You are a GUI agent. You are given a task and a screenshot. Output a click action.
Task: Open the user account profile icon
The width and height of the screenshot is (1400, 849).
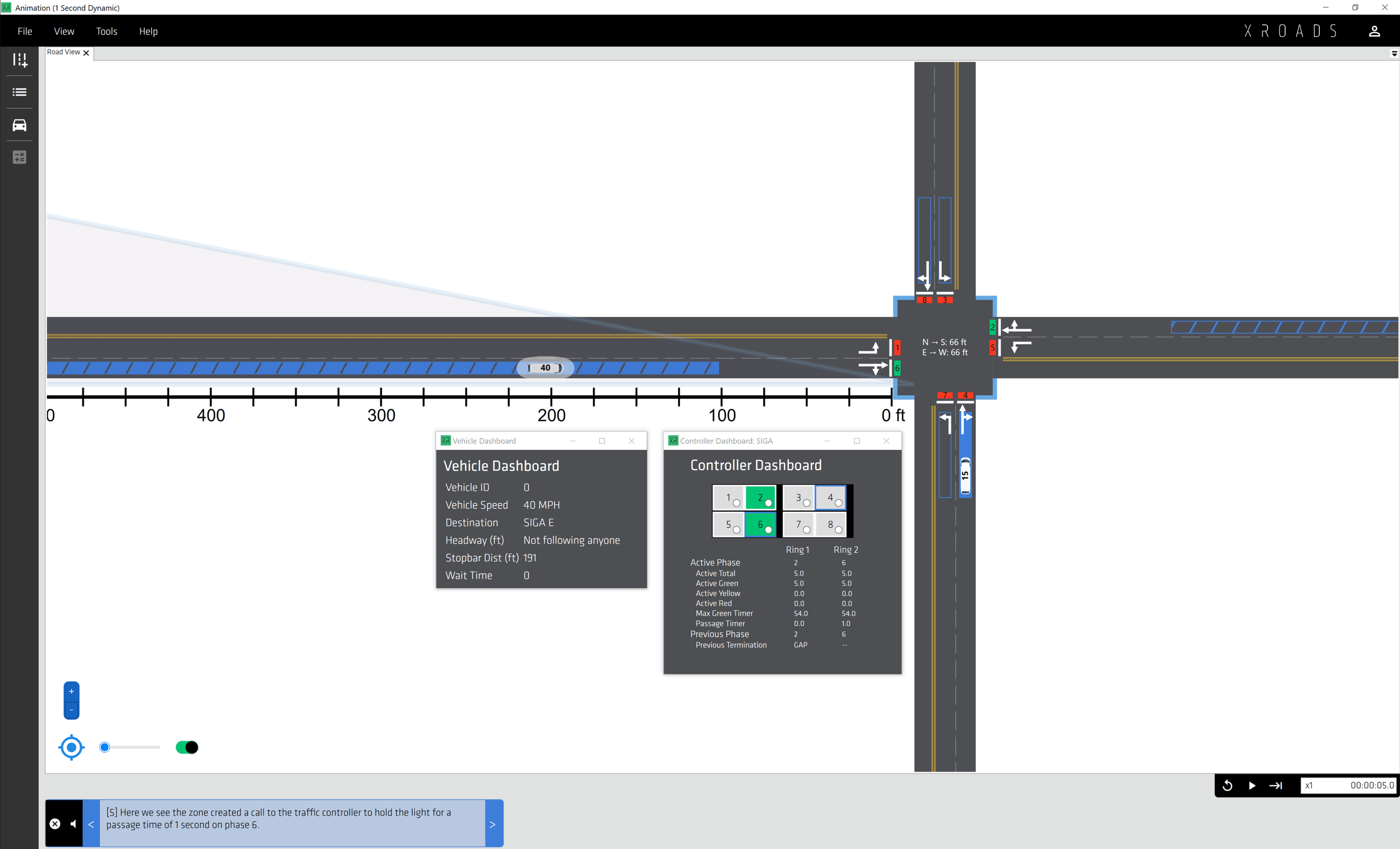pos(1374,31)
